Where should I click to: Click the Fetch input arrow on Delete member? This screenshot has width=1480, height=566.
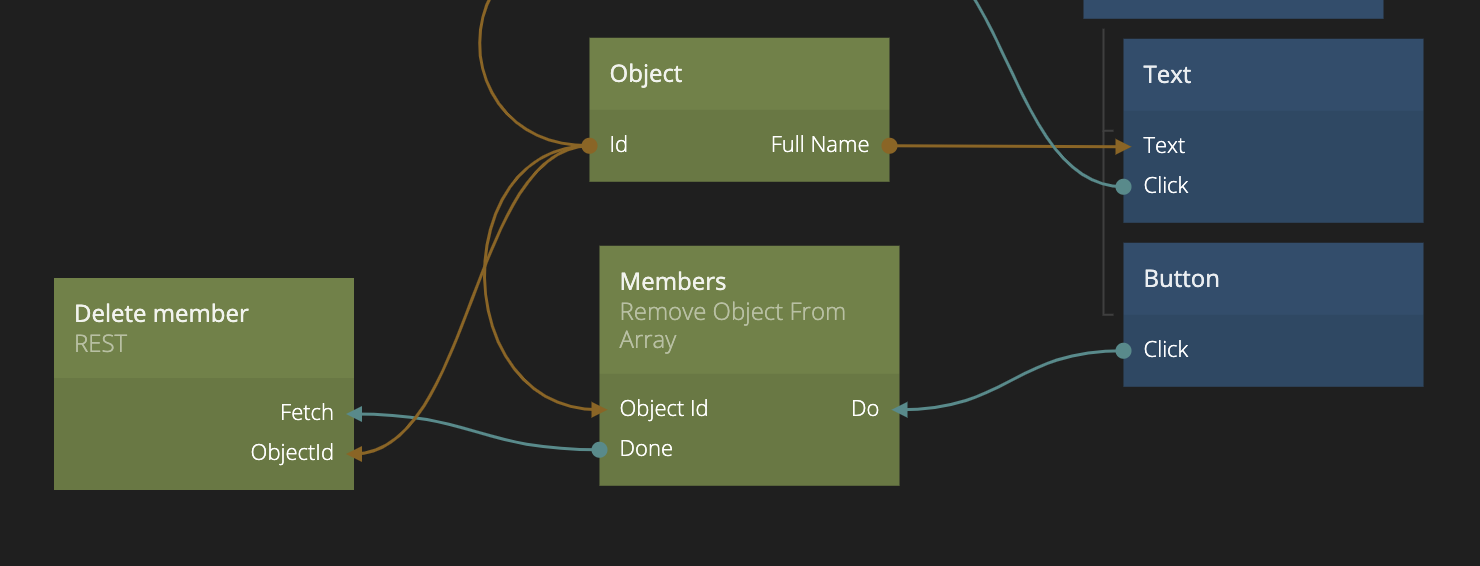coord(354,413)
